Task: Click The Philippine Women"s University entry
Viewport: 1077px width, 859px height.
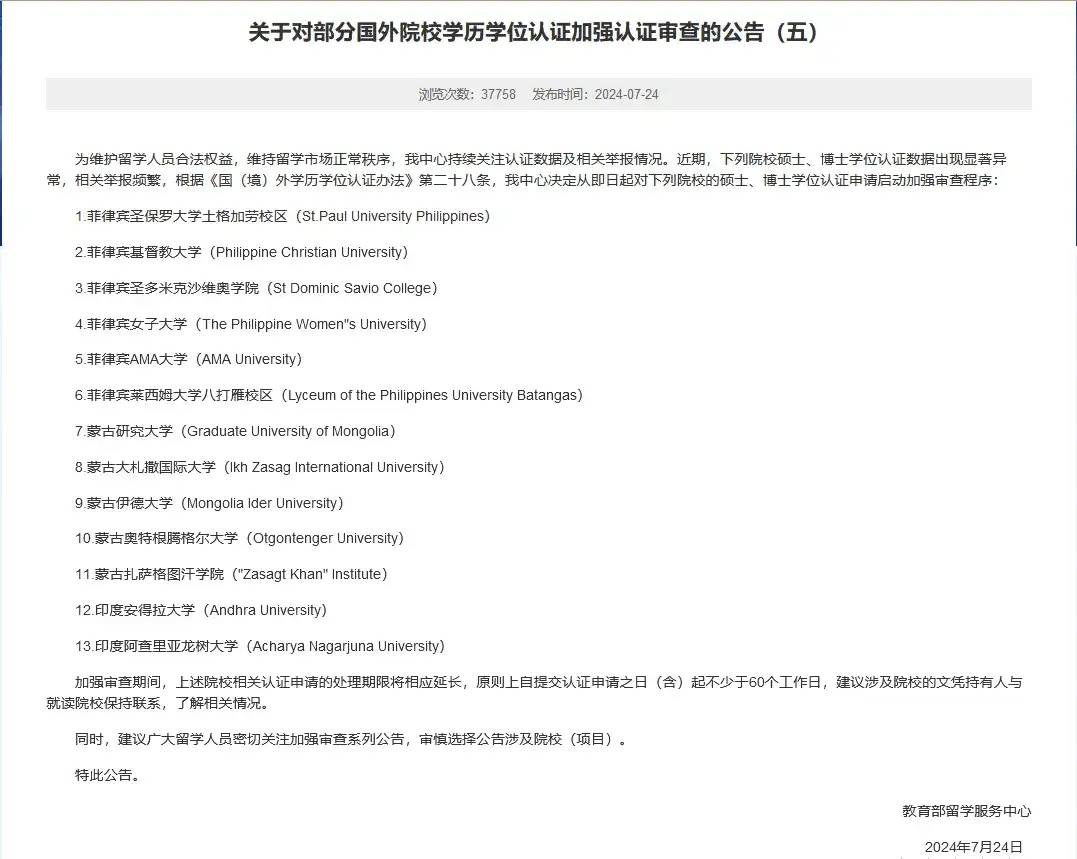Action: [251, 324]
